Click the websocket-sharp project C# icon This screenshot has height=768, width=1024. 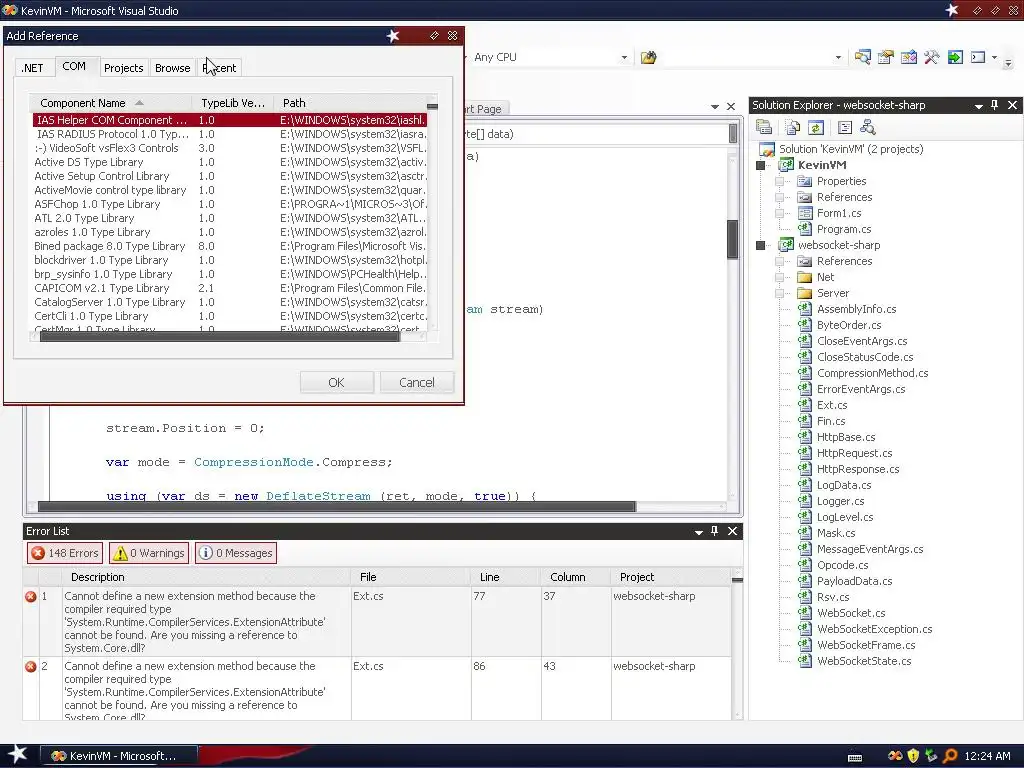tap(786, 245)
